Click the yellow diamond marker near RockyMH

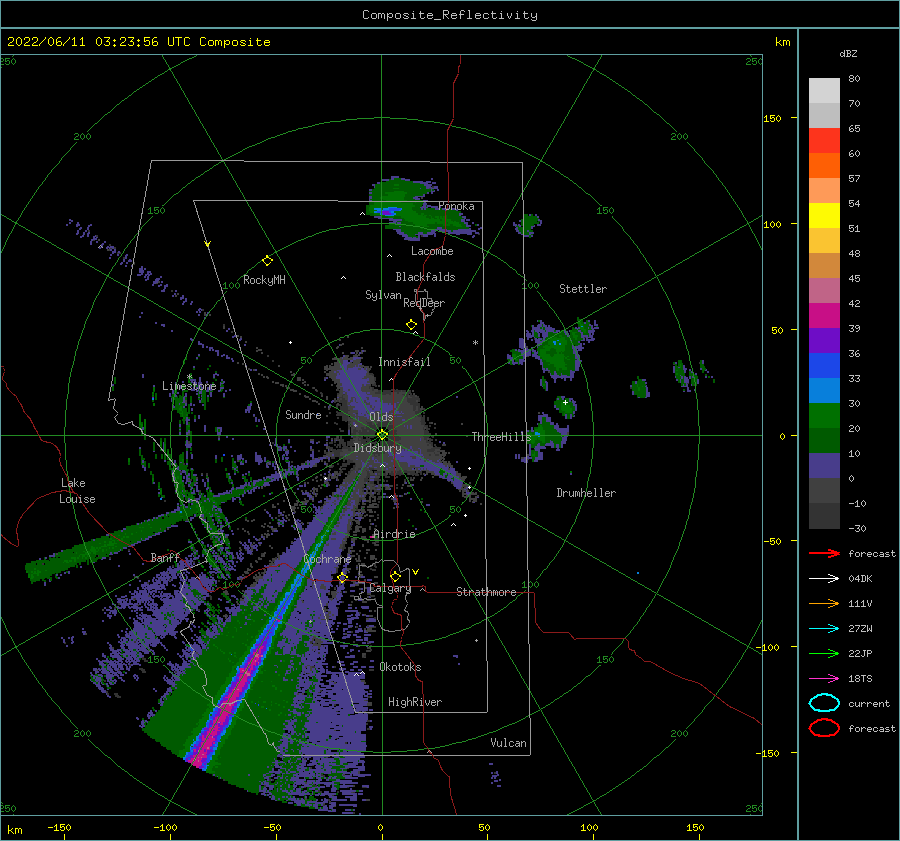[267, 261]
